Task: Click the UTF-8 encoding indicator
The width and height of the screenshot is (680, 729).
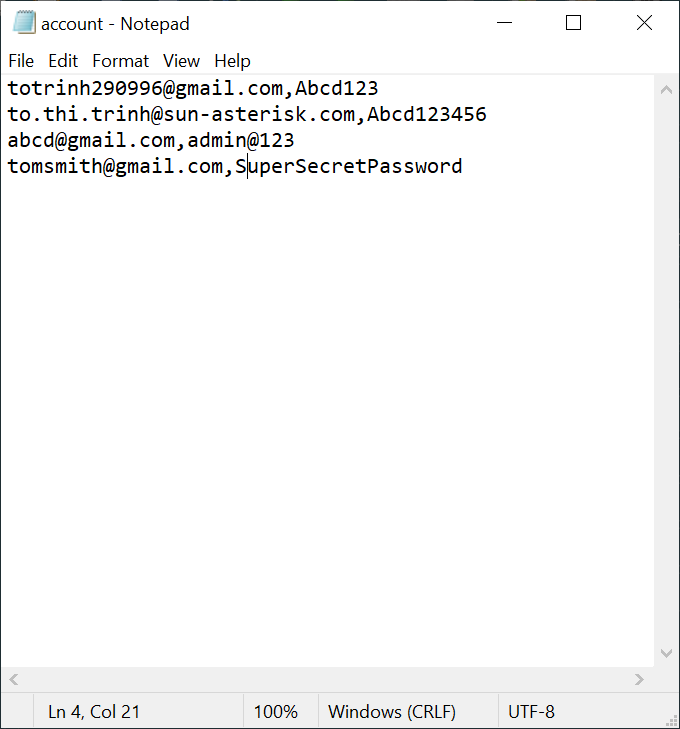Action: click(531, 712)
